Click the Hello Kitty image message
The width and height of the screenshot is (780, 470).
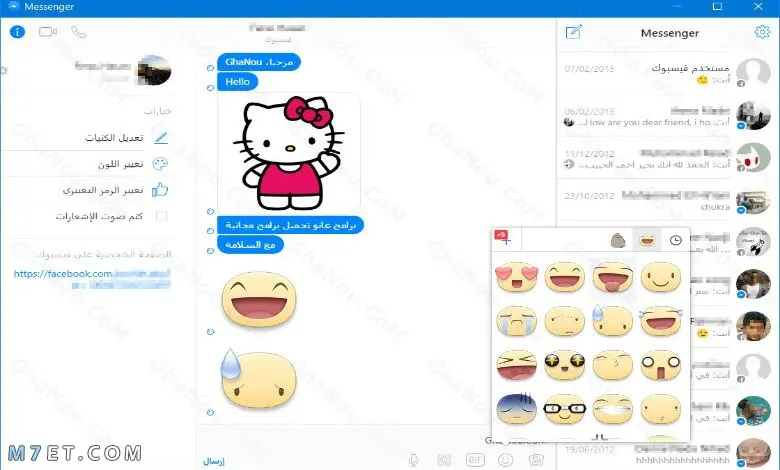click(x=289, y=153)
